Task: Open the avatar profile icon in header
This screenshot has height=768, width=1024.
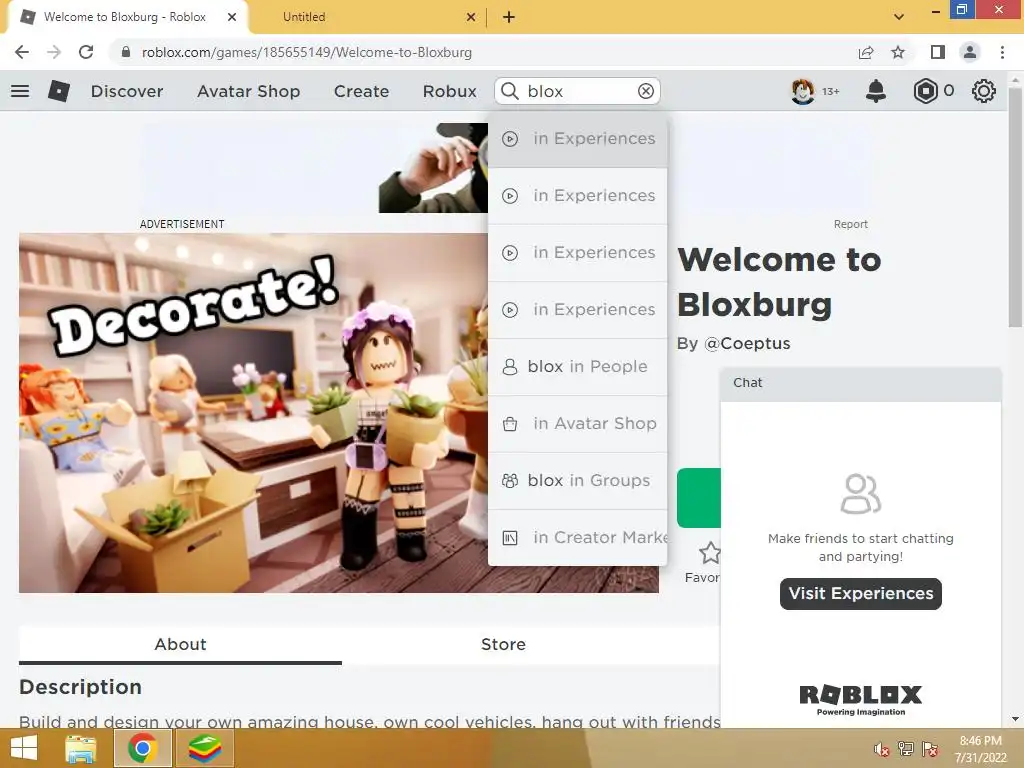Action: point(803,91)
